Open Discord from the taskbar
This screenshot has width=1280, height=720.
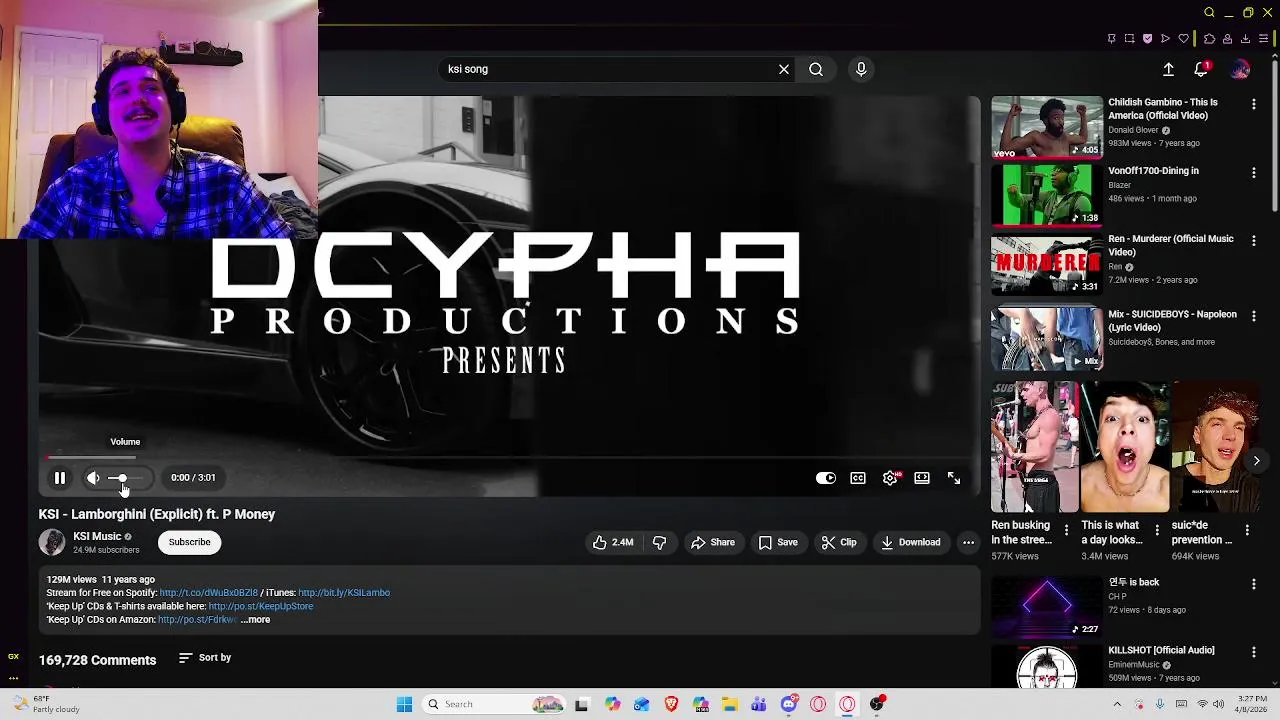[789, 705]
